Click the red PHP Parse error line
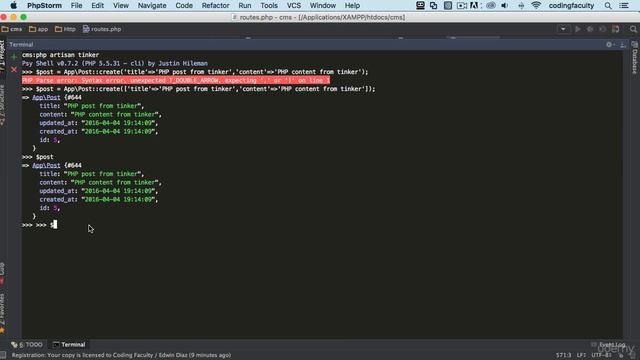 pos(176,80)
